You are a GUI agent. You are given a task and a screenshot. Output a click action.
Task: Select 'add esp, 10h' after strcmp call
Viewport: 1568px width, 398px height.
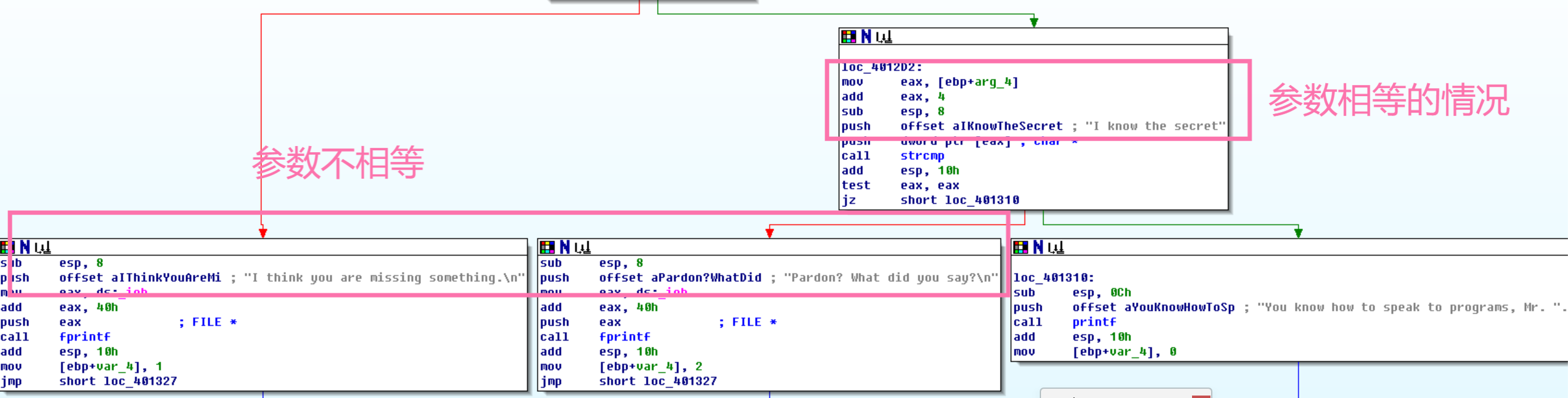coord(900,171)
